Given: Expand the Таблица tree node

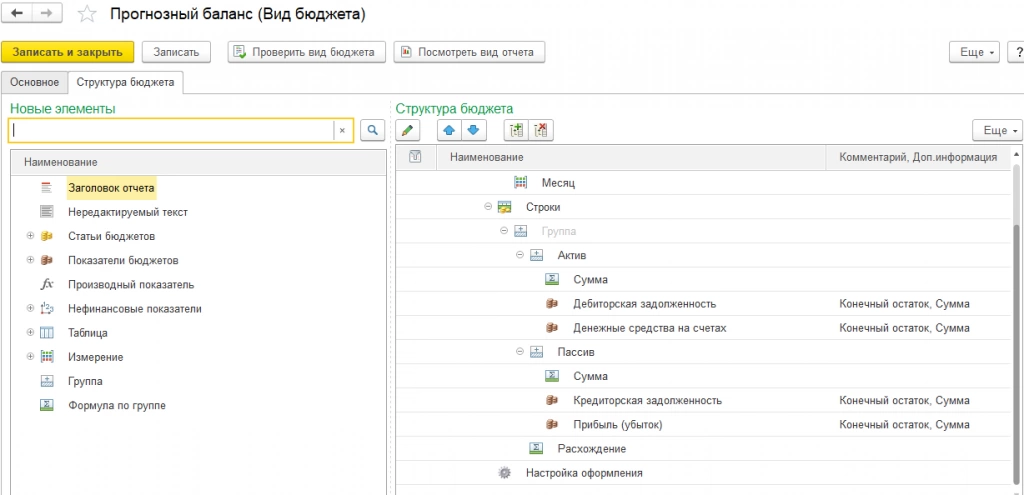Looking at the screenshot, I should pos(31,333).
